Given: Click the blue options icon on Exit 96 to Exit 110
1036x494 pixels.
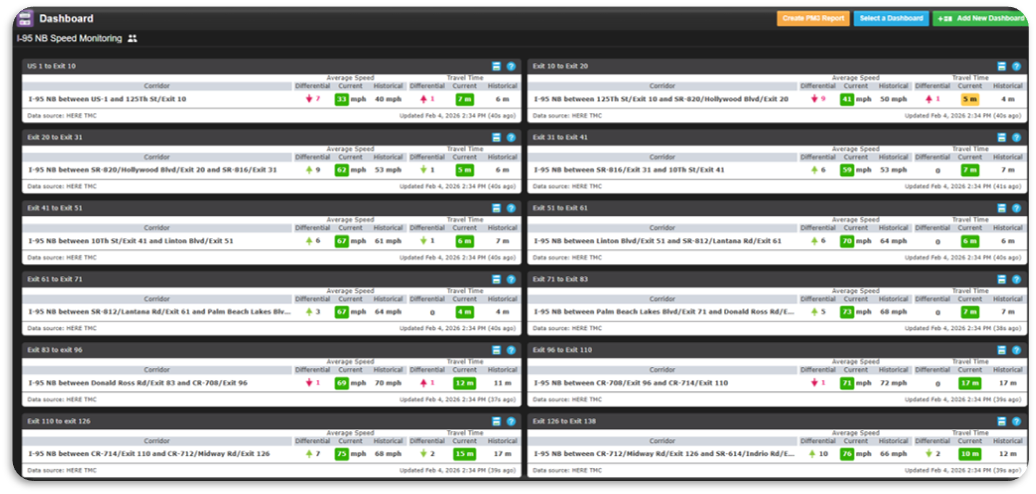Looking at the screenshot, I should [x=1002, y=350].
